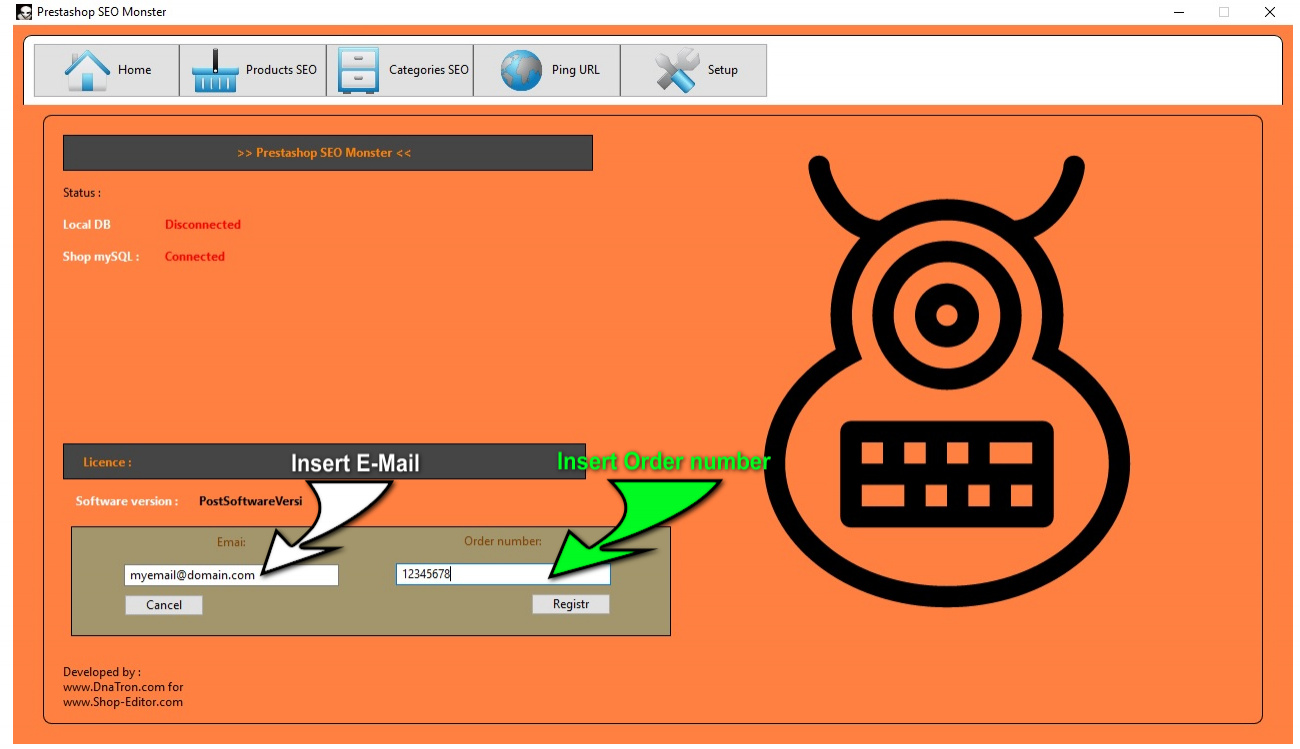Click the Disconnected status for Local DB

click(203, 225)
